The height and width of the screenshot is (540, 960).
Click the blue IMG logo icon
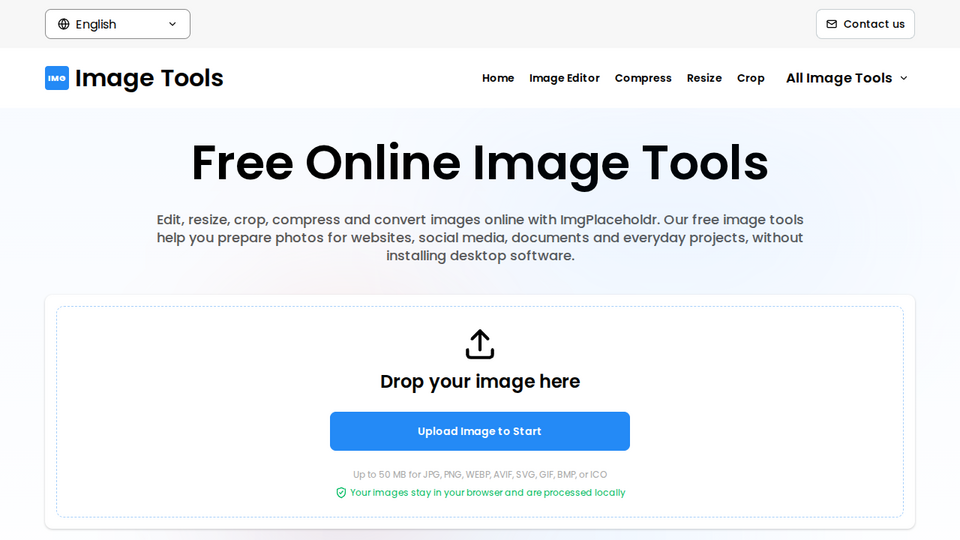[57, 78]
